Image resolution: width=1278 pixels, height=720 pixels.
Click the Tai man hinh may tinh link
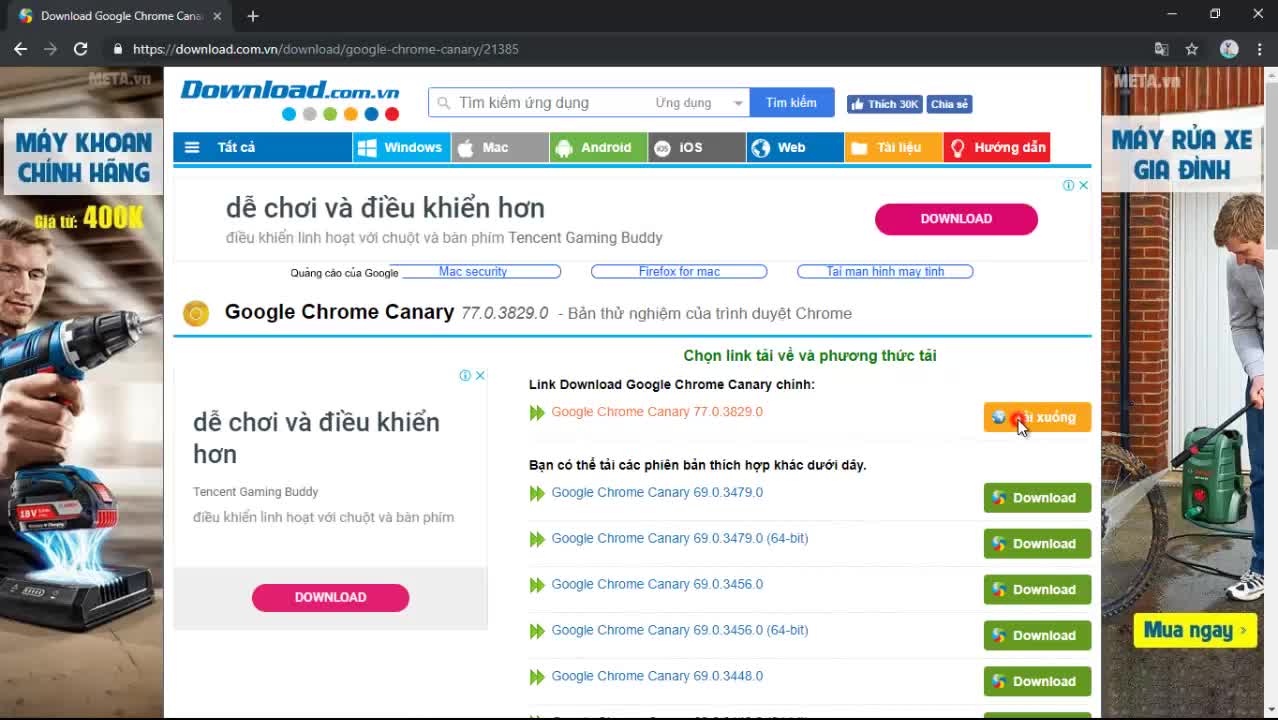pos(885,271)
